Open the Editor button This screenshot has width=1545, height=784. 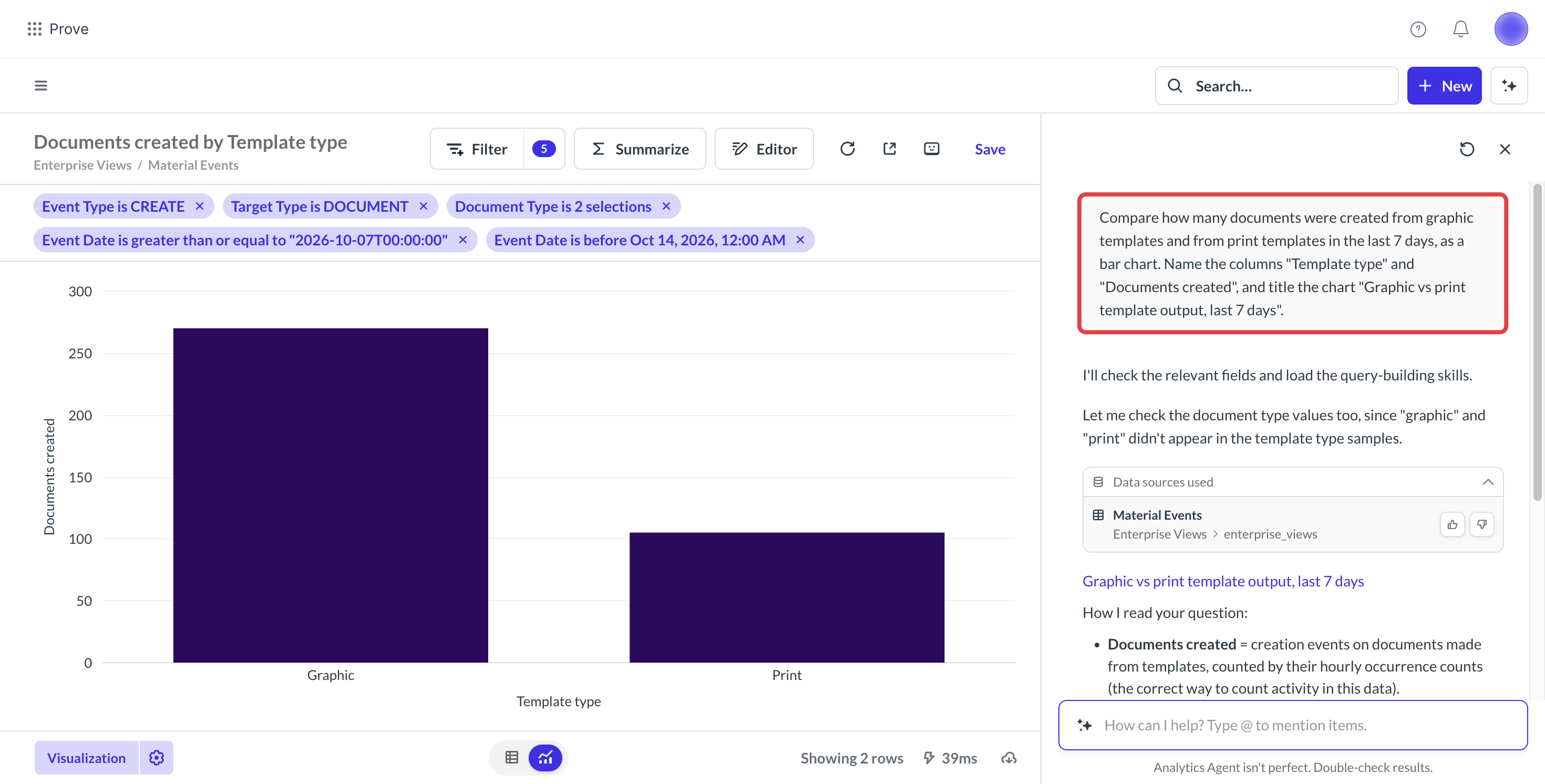(764, 149)
